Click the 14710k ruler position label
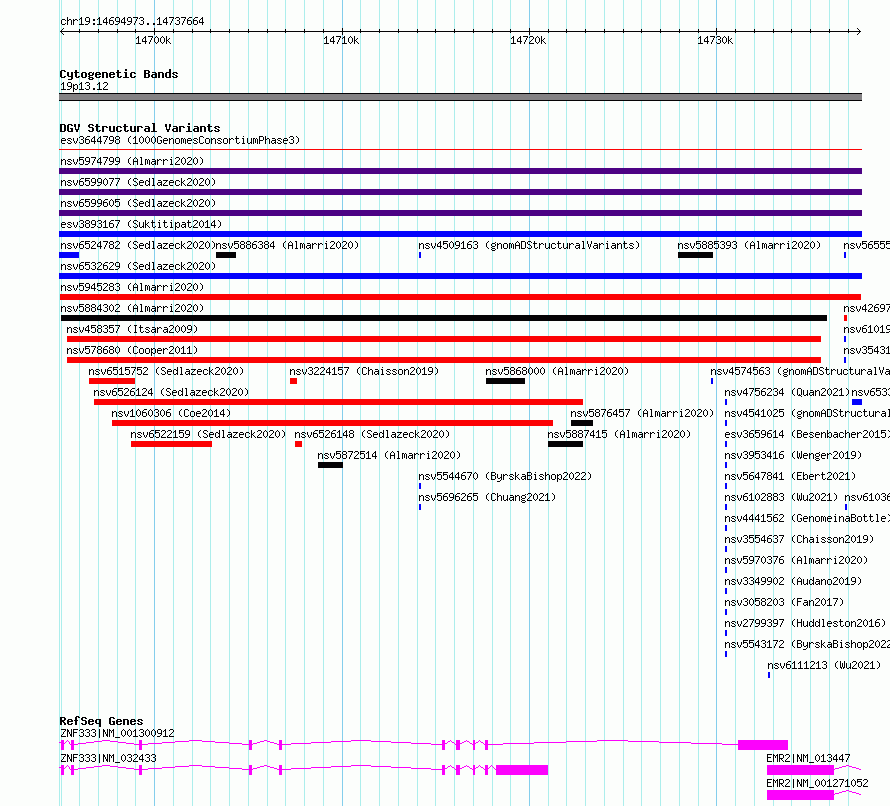 click(x=341, y=40)
